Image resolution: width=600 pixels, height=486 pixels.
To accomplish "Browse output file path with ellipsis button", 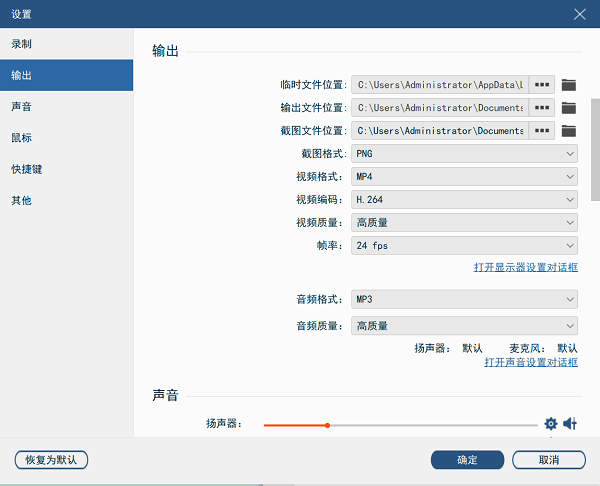I will [542, 108].
